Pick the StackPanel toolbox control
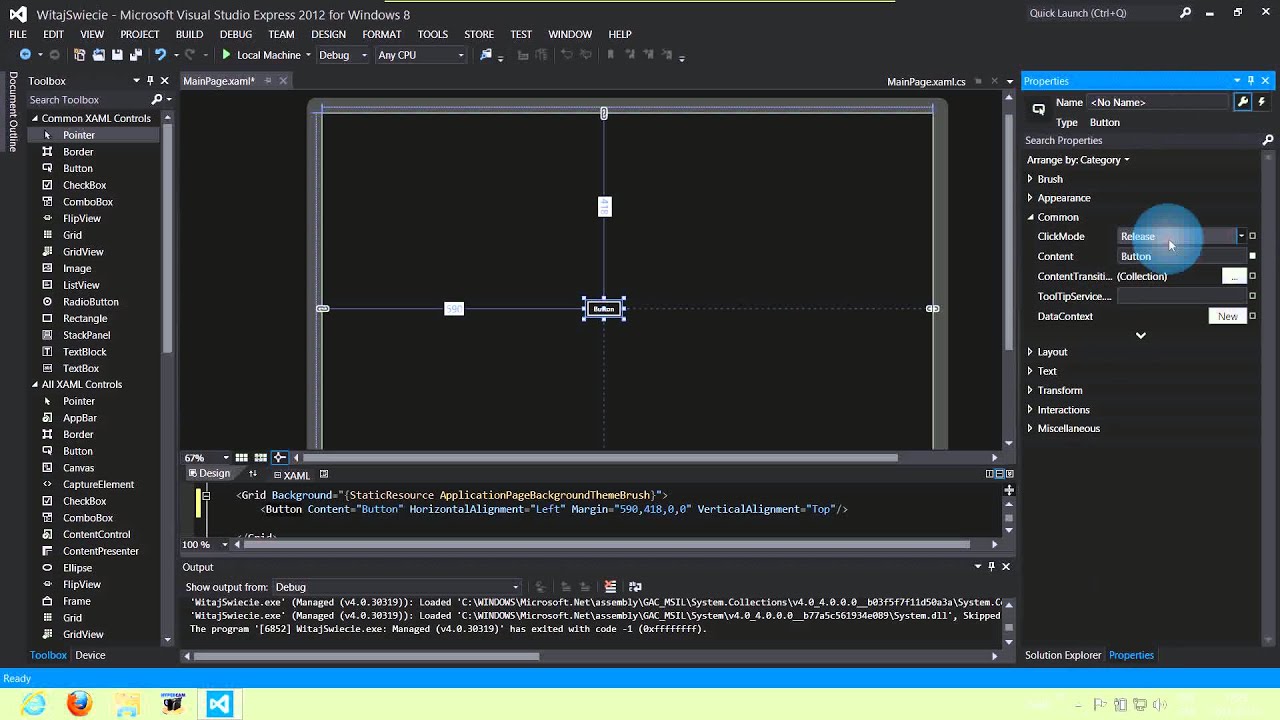This screenshot has height=720, width=1280. coord(86,335)
